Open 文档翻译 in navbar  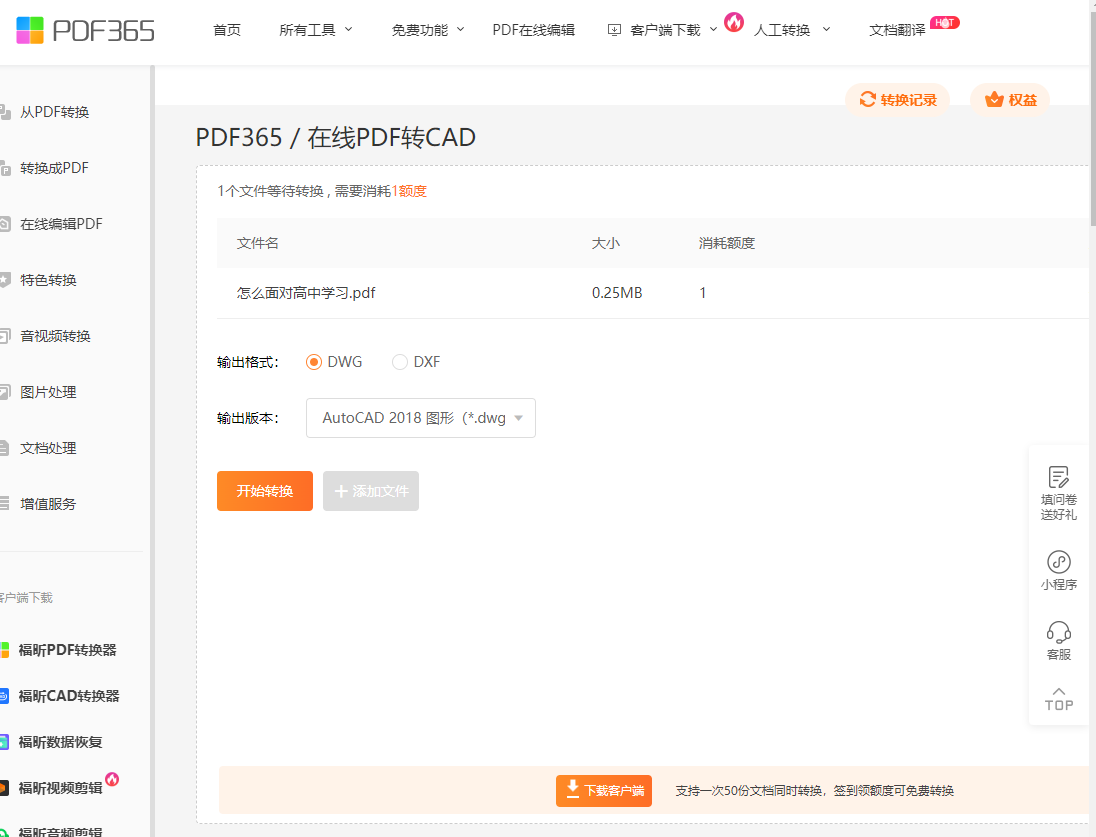pyautogui.click(x=897, y=30)
